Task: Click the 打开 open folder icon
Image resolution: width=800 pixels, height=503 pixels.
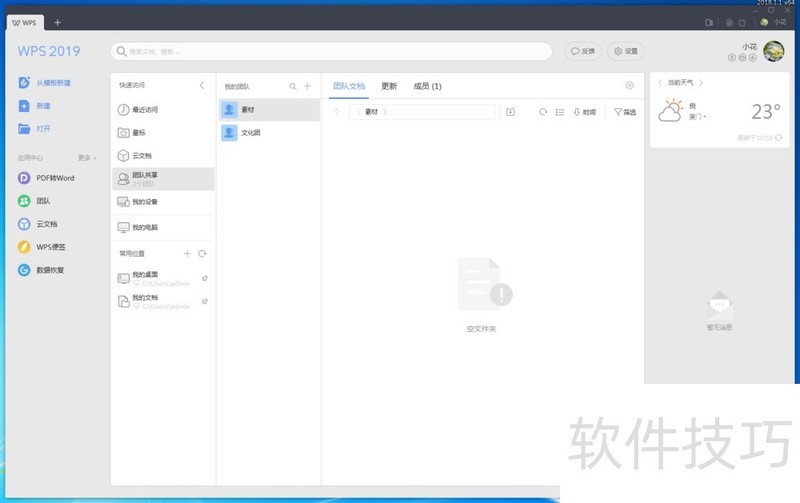Action: pyautogui.click(x=24, y=129)
